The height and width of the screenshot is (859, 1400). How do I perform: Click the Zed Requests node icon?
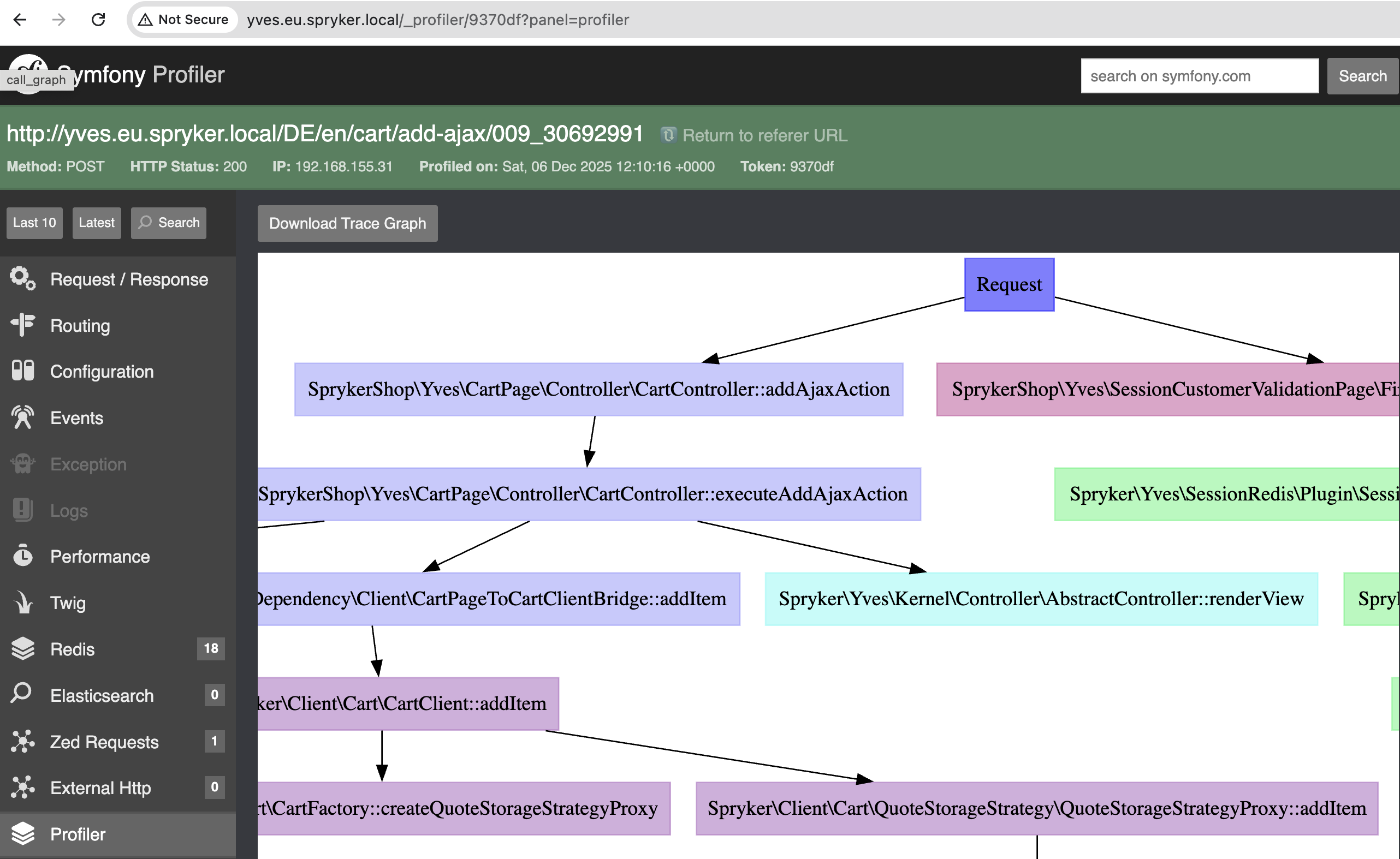[x=23, y=742]
